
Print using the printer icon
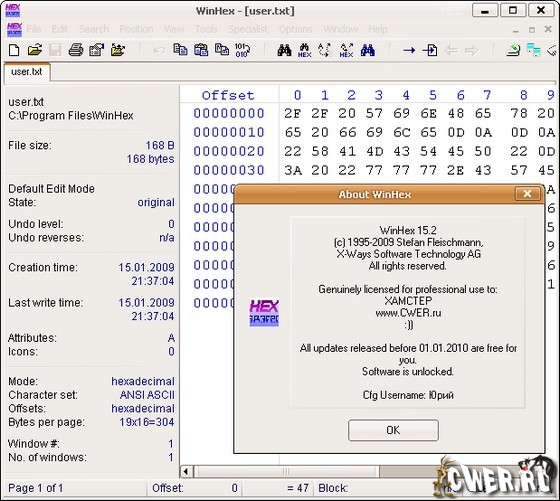tap(76, 50)
